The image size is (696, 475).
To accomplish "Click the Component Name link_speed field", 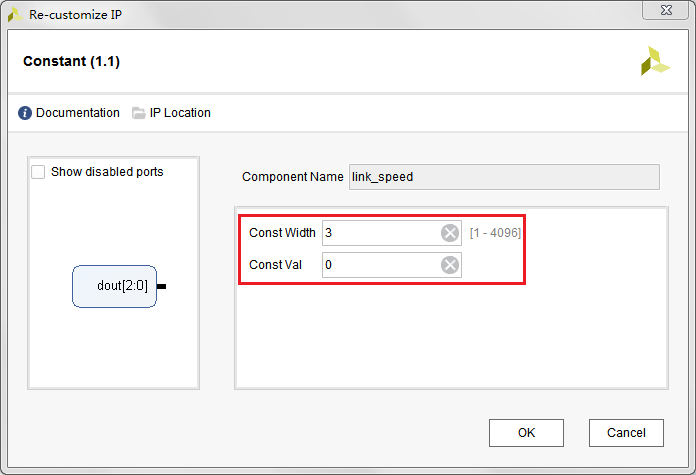I will [x=503, y=177].
